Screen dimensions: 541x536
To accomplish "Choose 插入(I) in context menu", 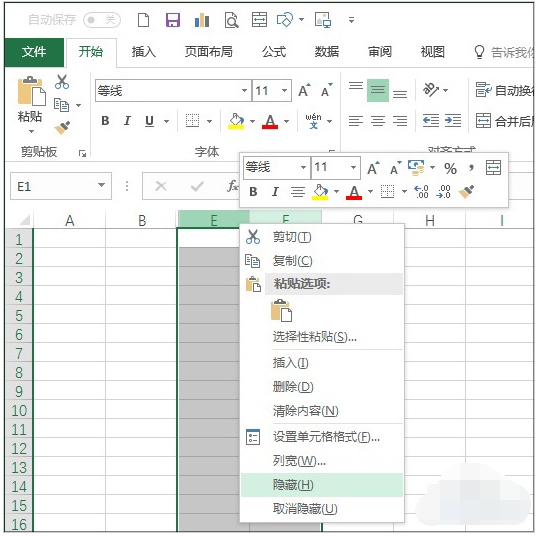I will click(x=322, y=363).
